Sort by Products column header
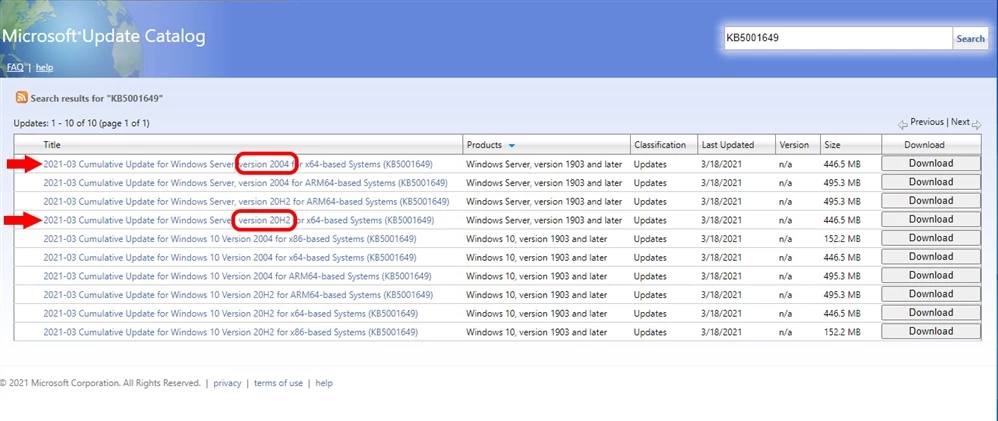998x421 pixels. click(x=484, y=145)
